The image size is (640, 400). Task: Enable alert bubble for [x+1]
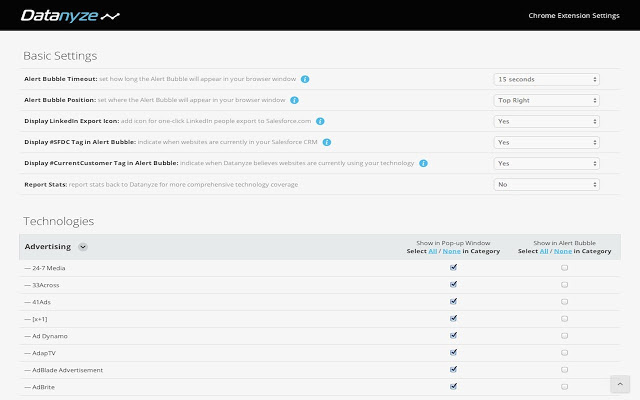click(564, 319)
